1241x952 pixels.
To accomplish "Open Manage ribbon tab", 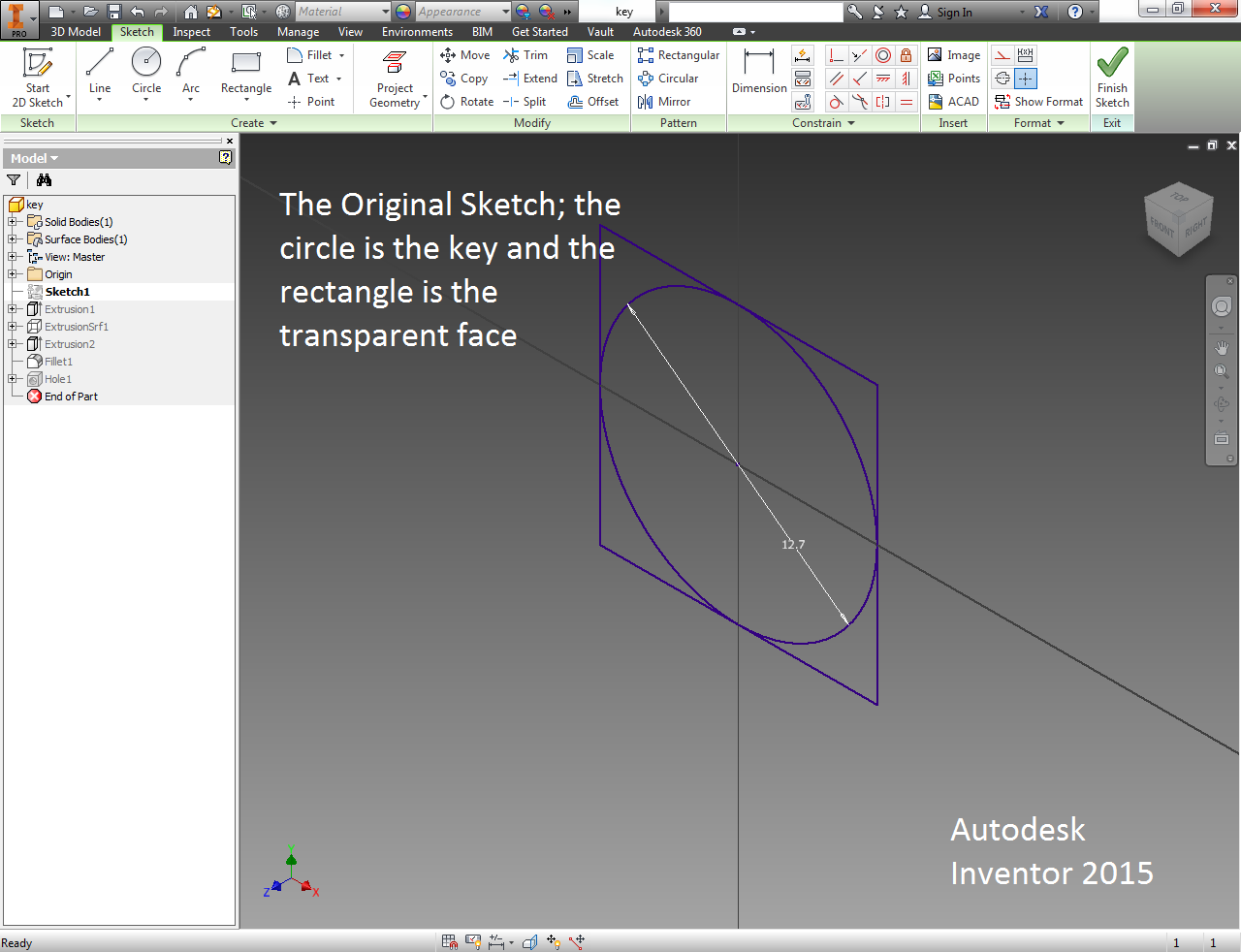I will click(x=298, y=32).
